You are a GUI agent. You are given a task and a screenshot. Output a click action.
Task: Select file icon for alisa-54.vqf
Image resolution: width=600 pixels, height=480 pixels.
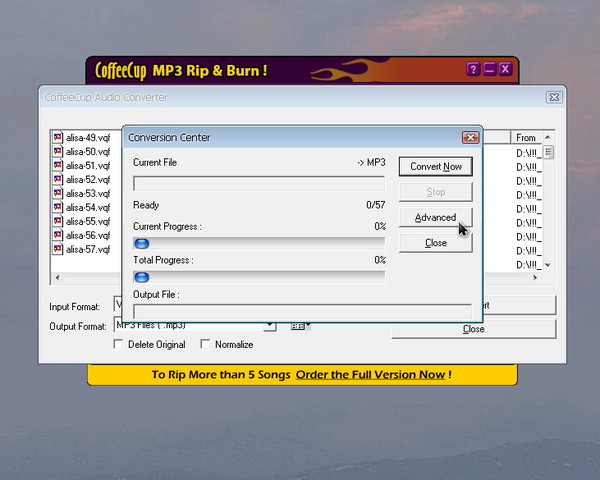click(x=58, y=207)
